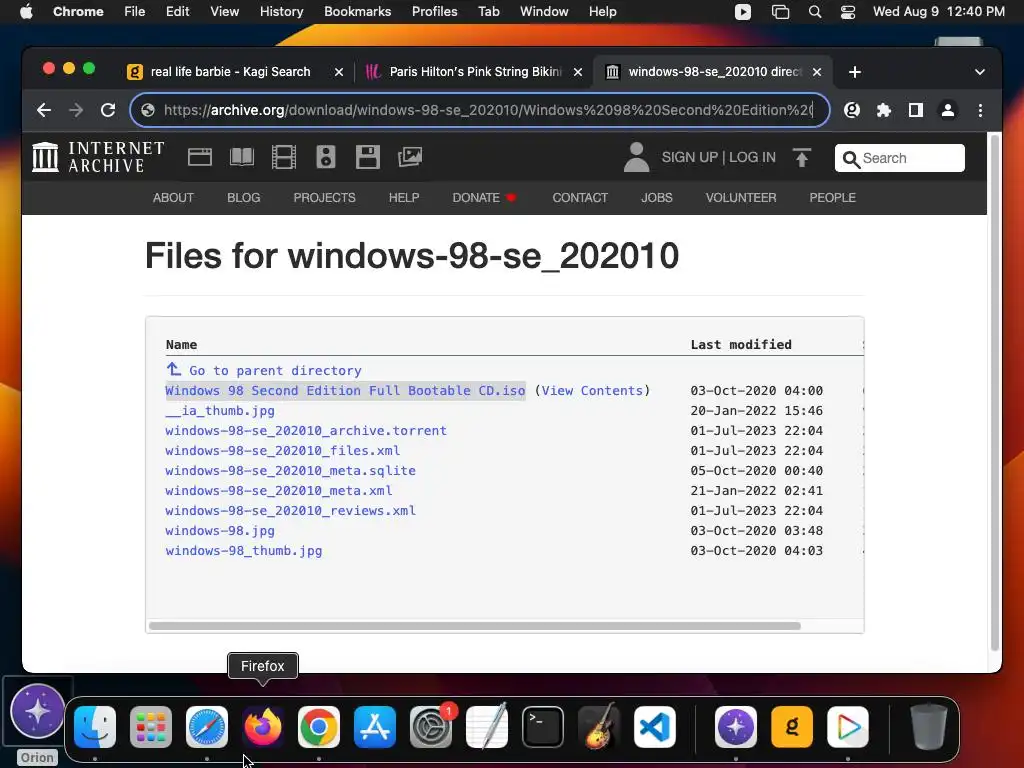
Task: Click the Chrome back arrow
Action: pos(44,110)
